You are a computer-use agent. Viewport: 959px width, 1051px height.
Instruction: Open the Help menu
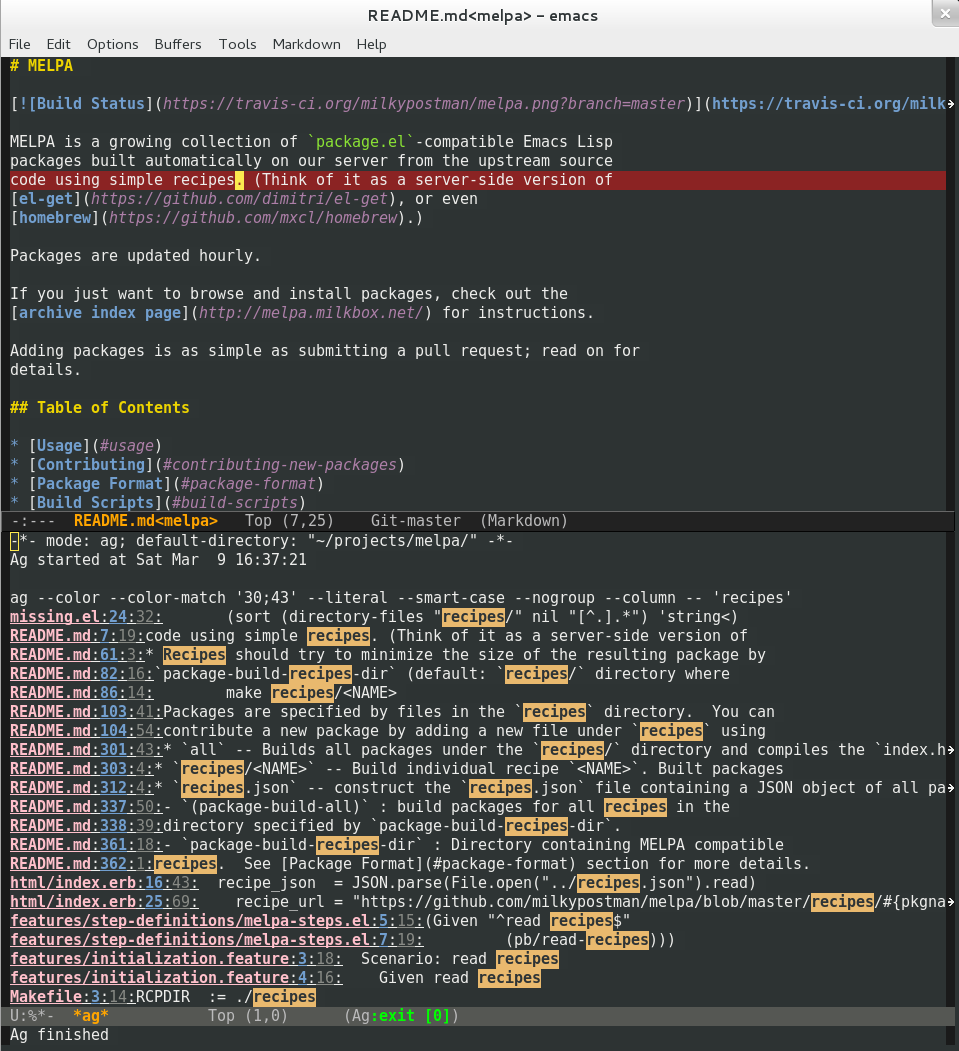tap(371, 44)
